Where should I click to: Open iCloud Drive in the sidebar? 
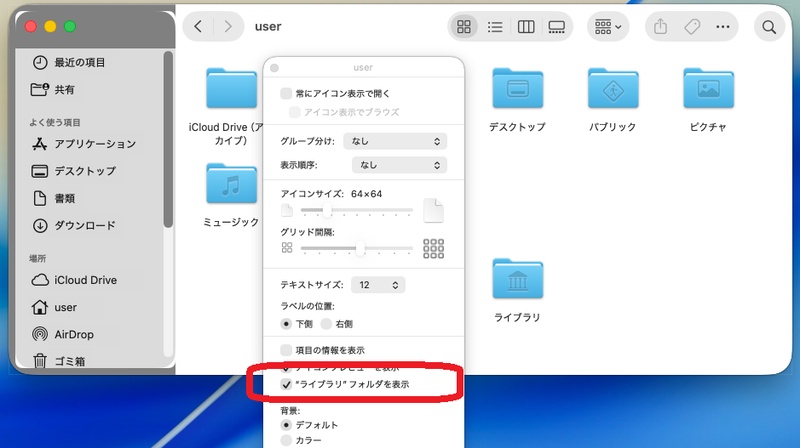[x=74, y=280]
